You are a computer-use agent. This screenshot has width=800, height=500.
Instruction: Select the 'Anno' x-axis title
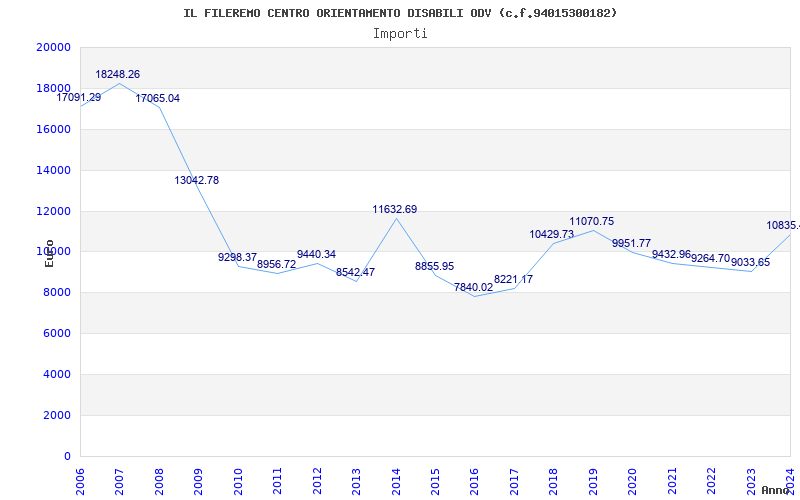point(776,490)
